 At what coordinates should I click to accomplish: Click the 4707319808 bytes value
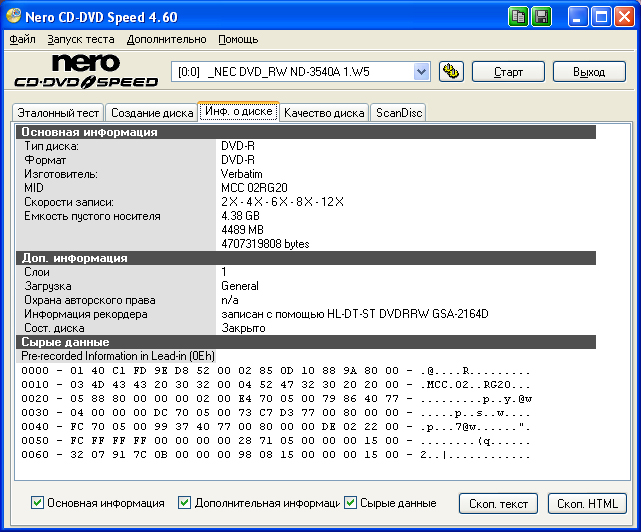coord(265,244)
